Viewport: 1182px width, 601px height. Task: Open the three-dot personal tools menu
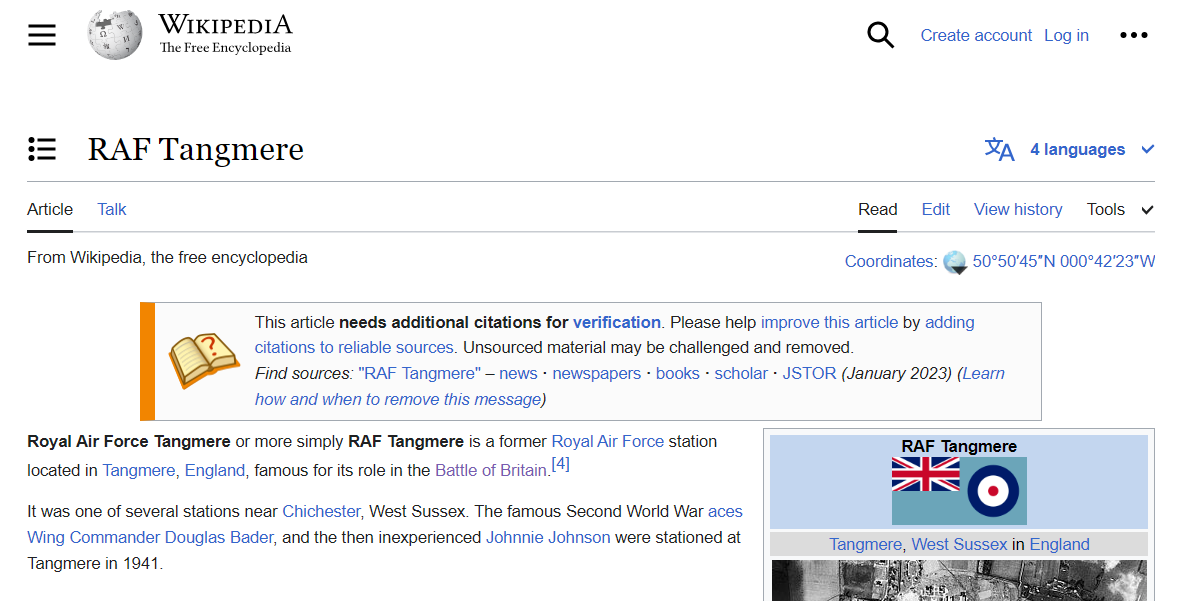(1133, 35)
